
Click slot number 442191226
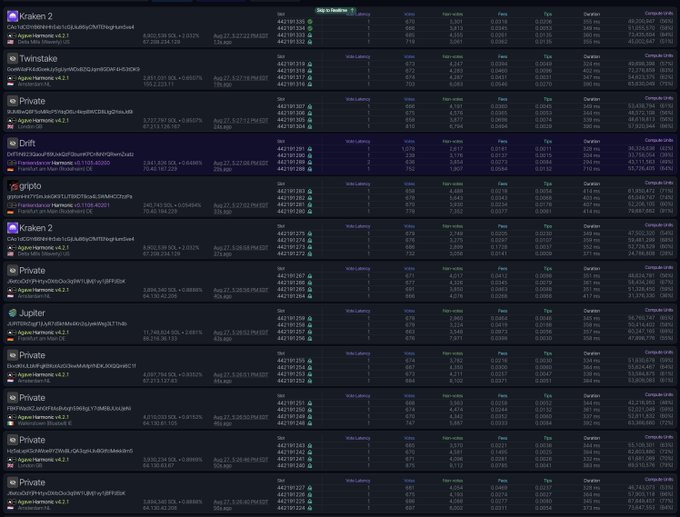pos(291,495)
